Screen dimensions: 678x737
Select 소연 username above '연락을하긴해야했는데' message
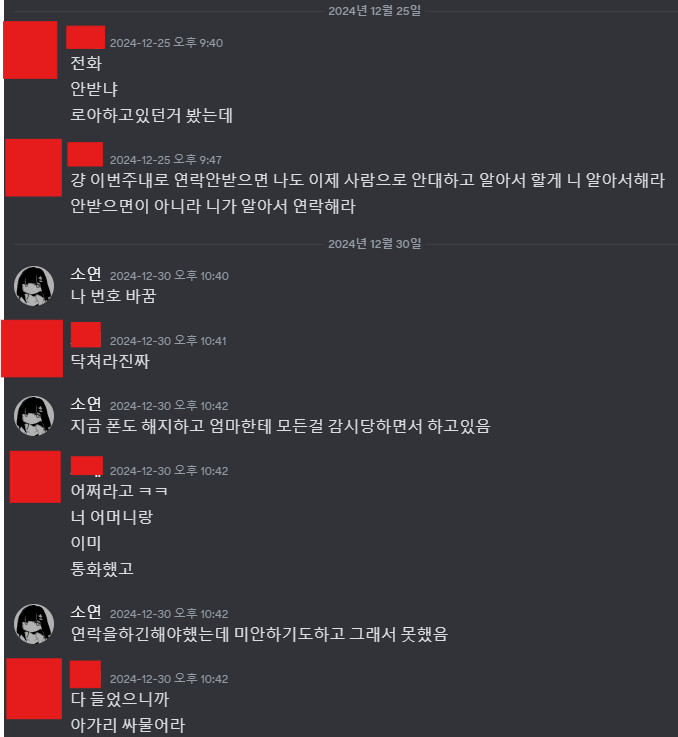point(86,612)
